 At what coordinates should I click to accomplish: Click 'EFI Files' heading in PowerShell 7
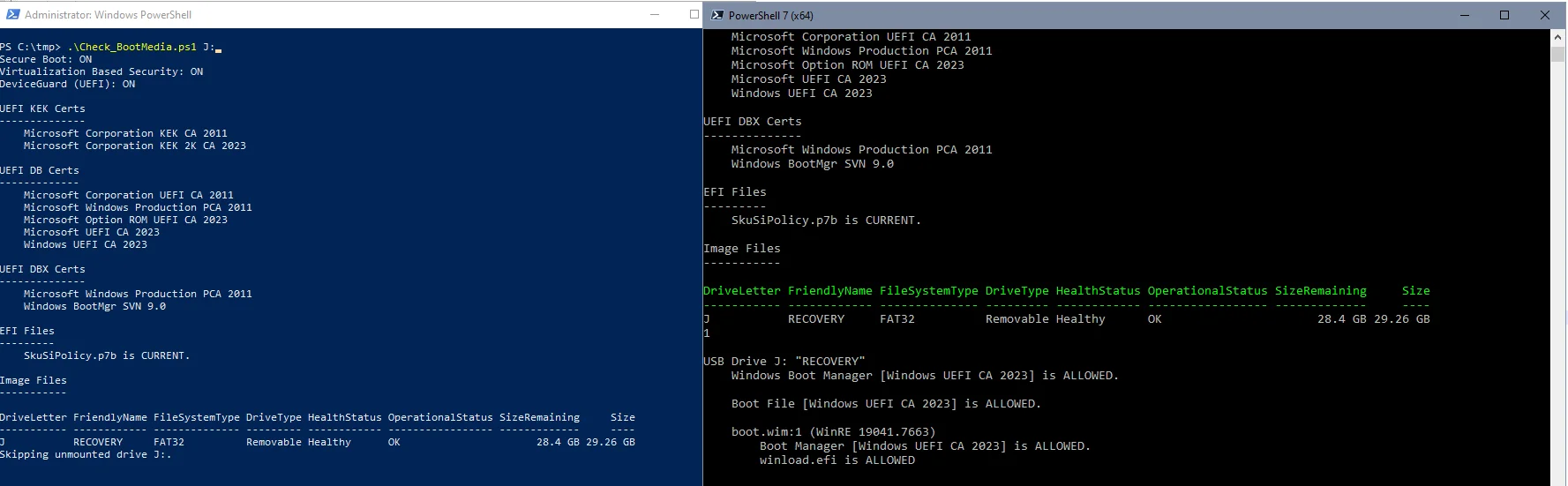[x=735, y=191]
